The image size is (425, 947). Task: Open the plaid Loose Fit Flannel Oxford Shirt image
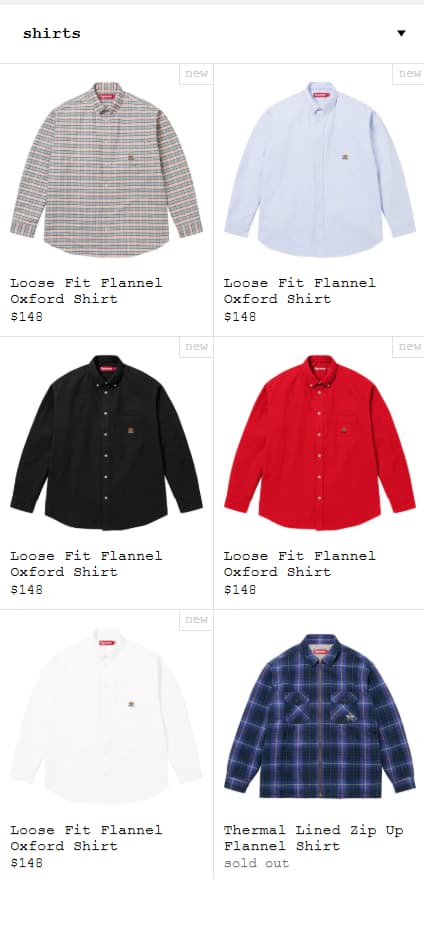[106, 169]
